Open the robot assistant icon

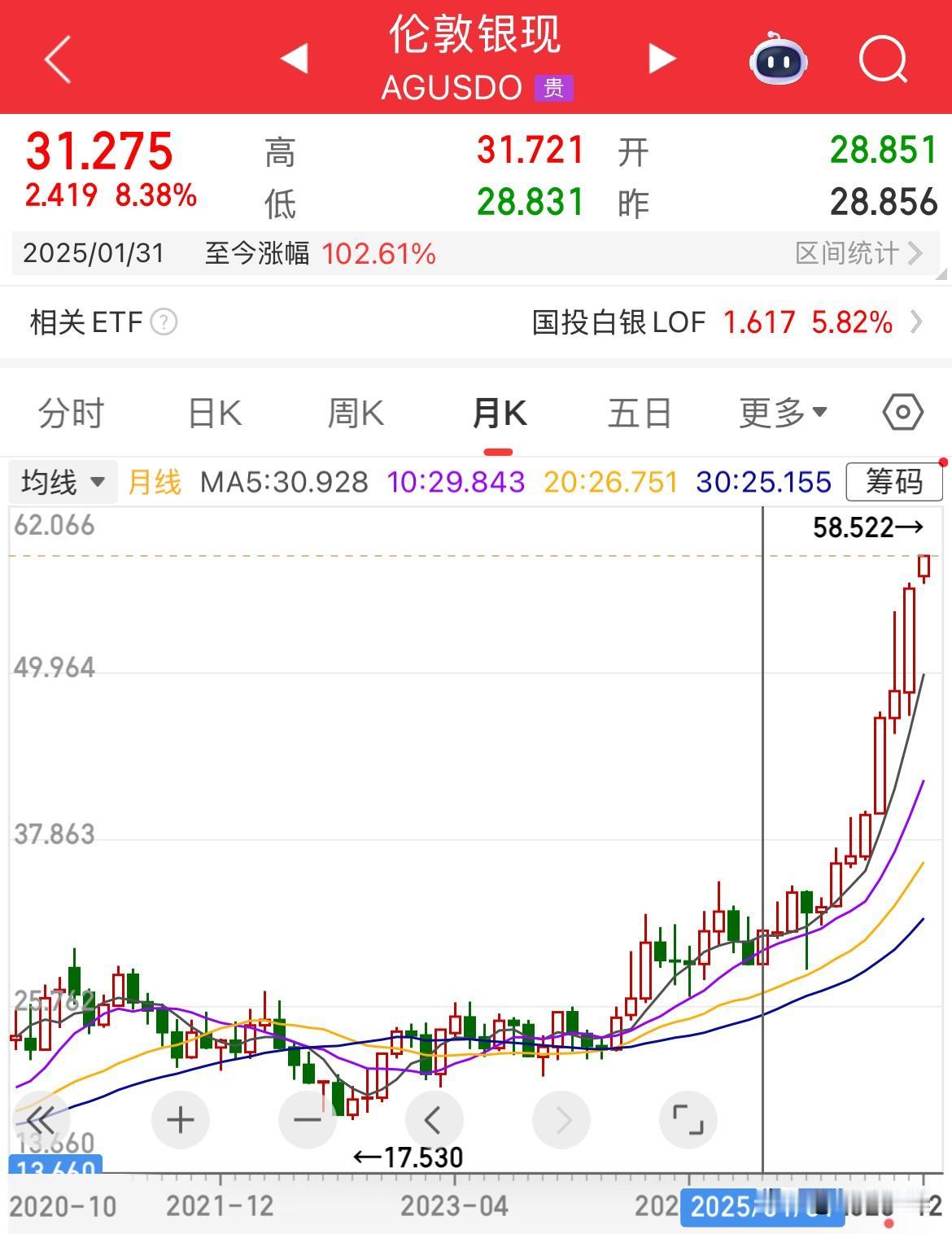(x=779, y=59)
